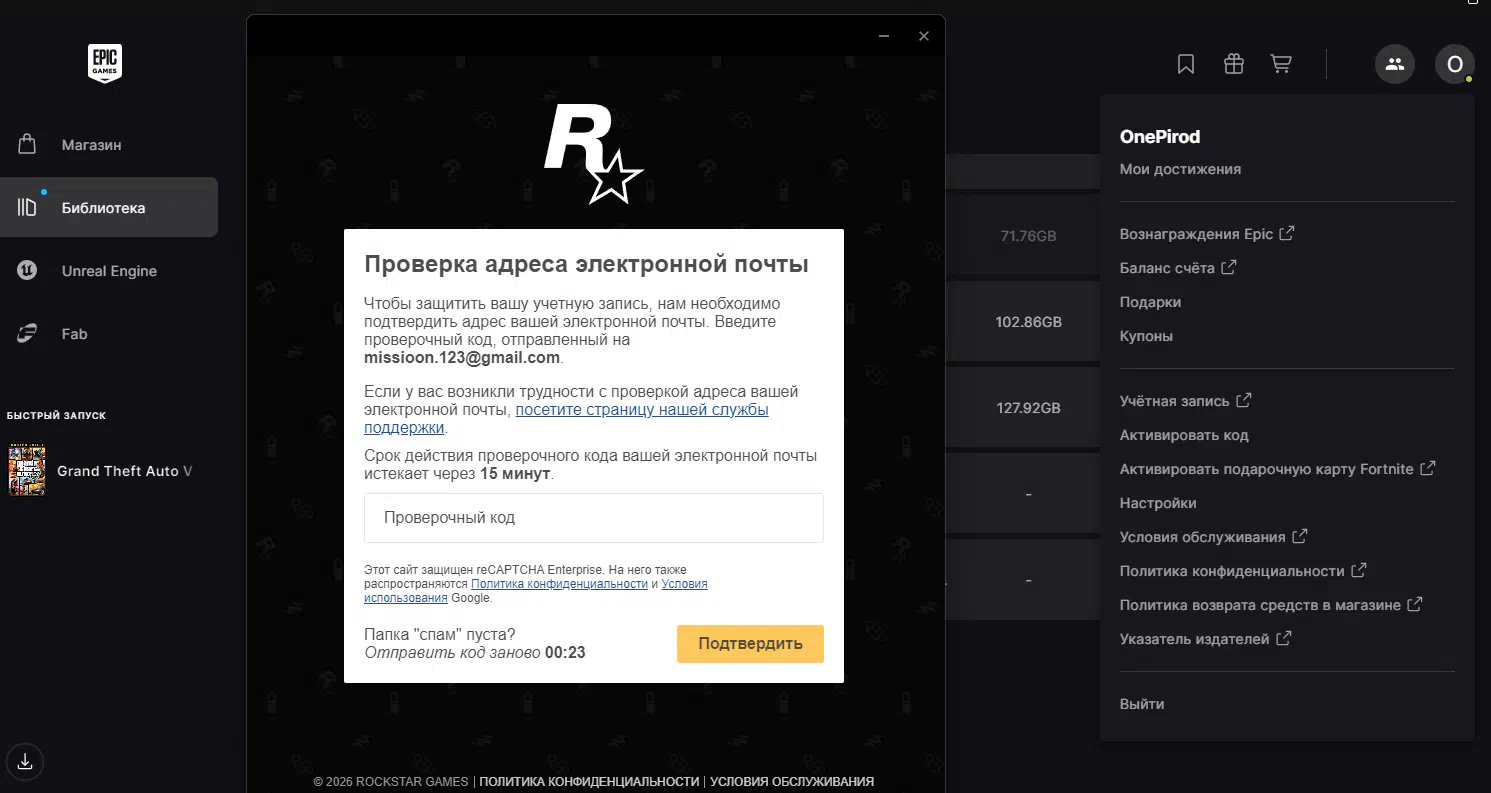Click the Epic Games logo icon

point(104,64)
